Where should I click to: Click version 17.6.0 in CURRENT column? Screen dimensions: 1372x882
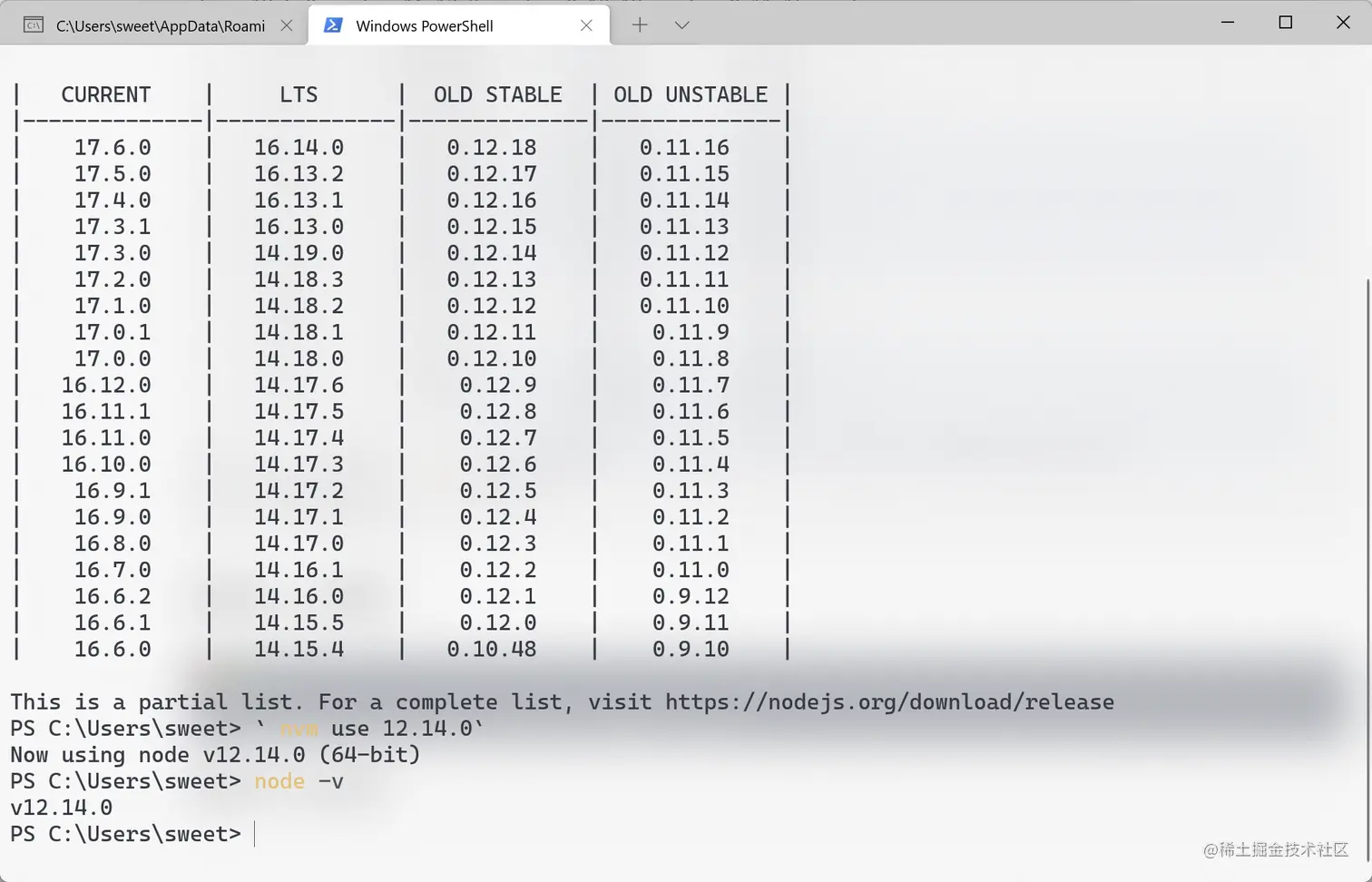pyautogui.click(x=113, y=147)
